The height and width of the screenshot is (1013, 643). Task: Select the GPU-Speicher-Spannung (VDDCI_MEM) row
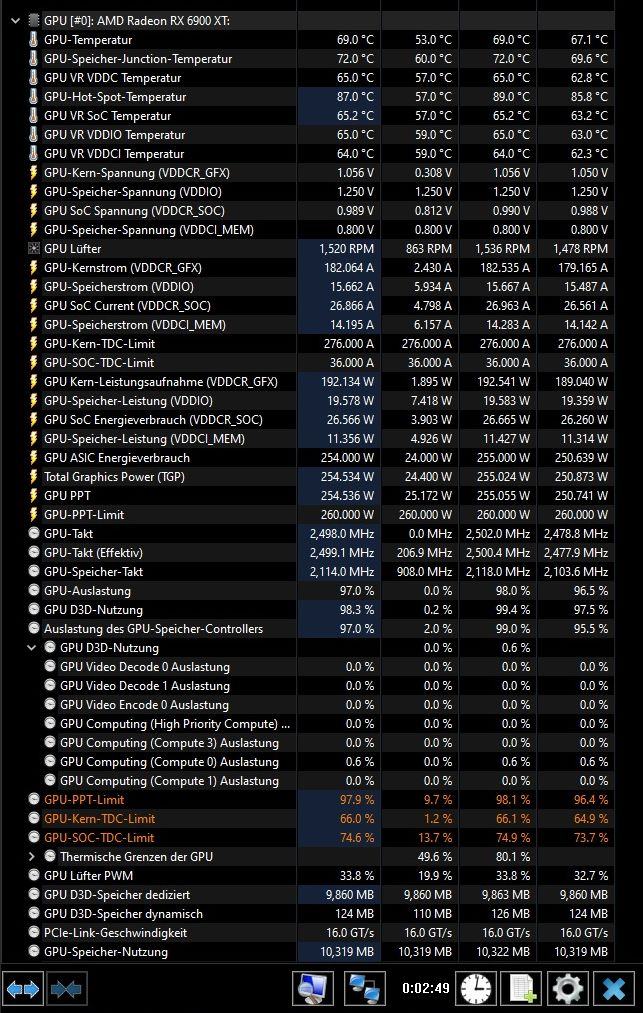tap(149, 230)
